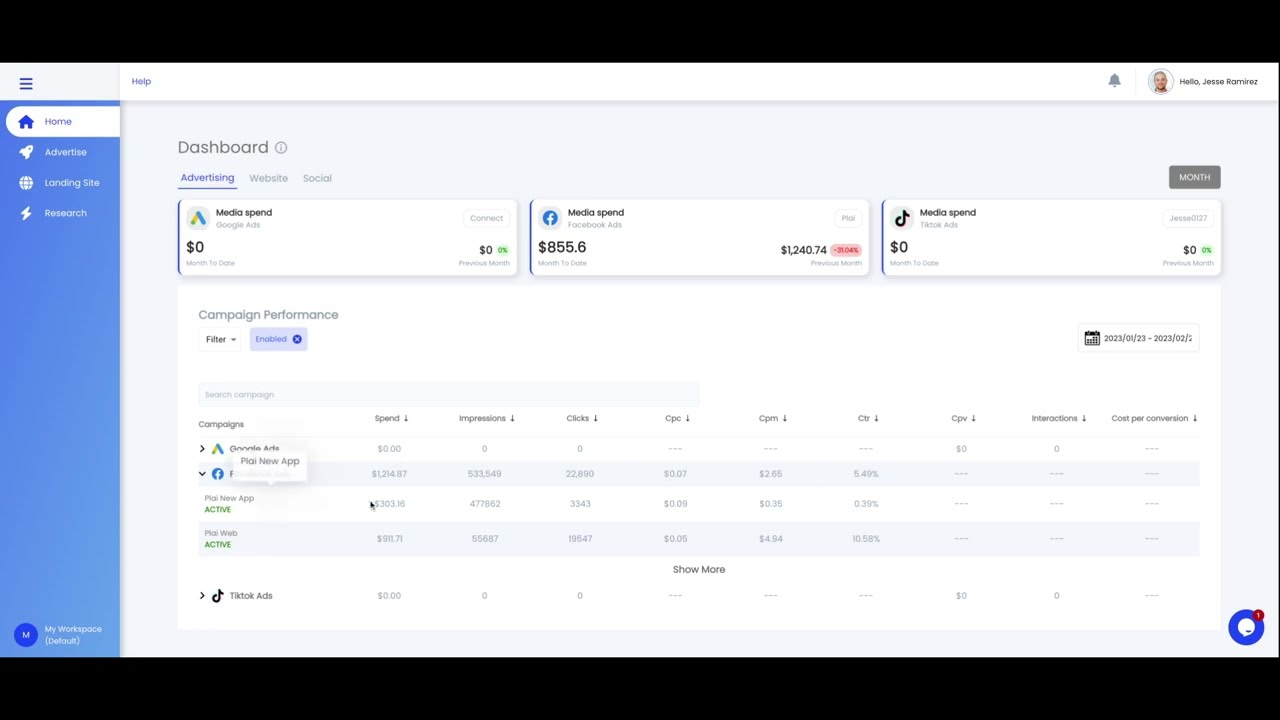Image resolution: width=1280 pixels, height=720 pixels.
Task: Click the Research lightning bolt icon
Action: pos(26,213)
